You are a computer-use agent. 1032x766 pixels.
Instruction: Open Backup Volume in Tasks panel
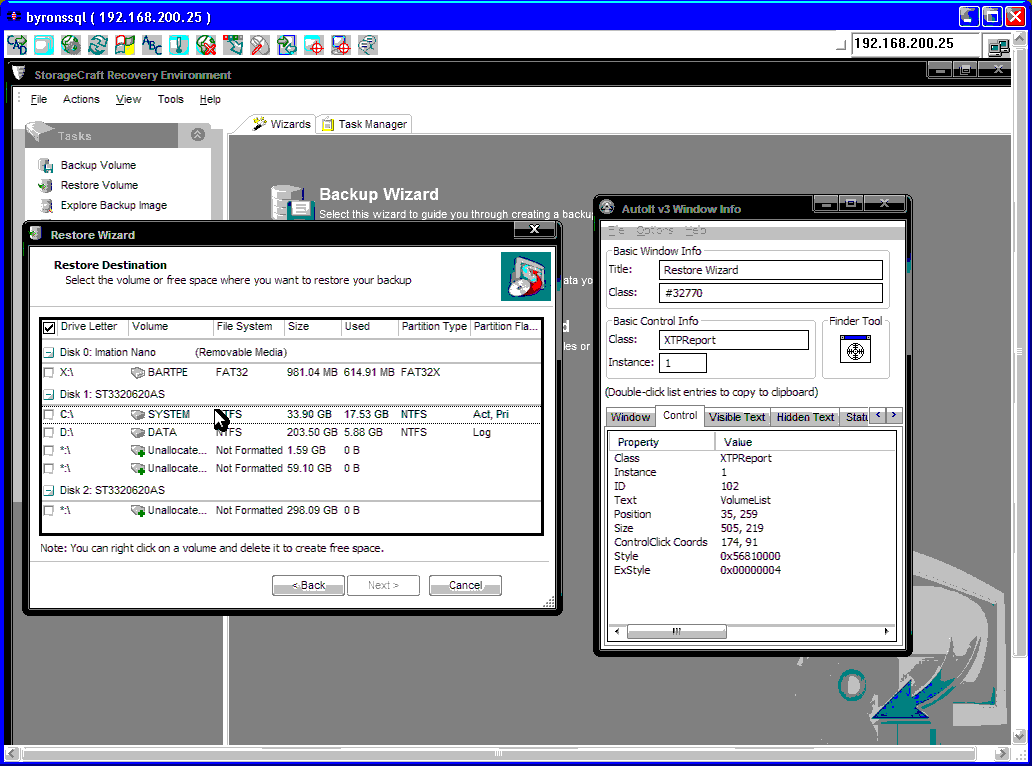(x=98, y=165)
